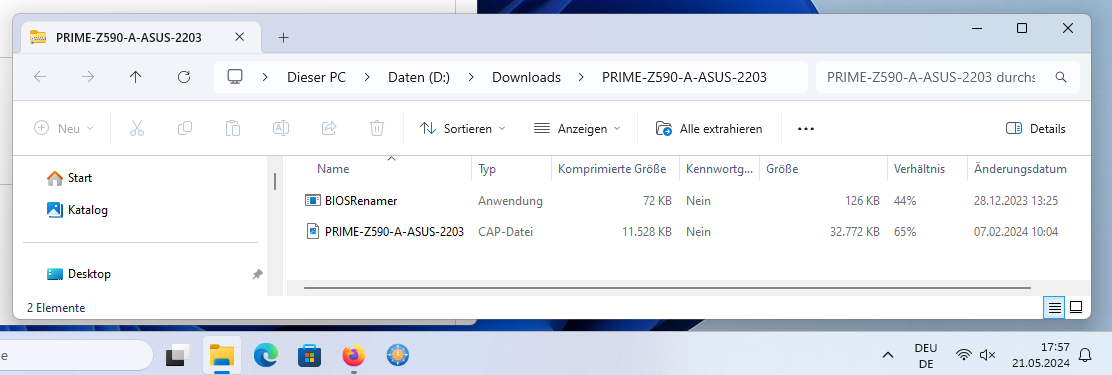Expand chevron after Downloads breadcrumb

(x=582, y=77)
